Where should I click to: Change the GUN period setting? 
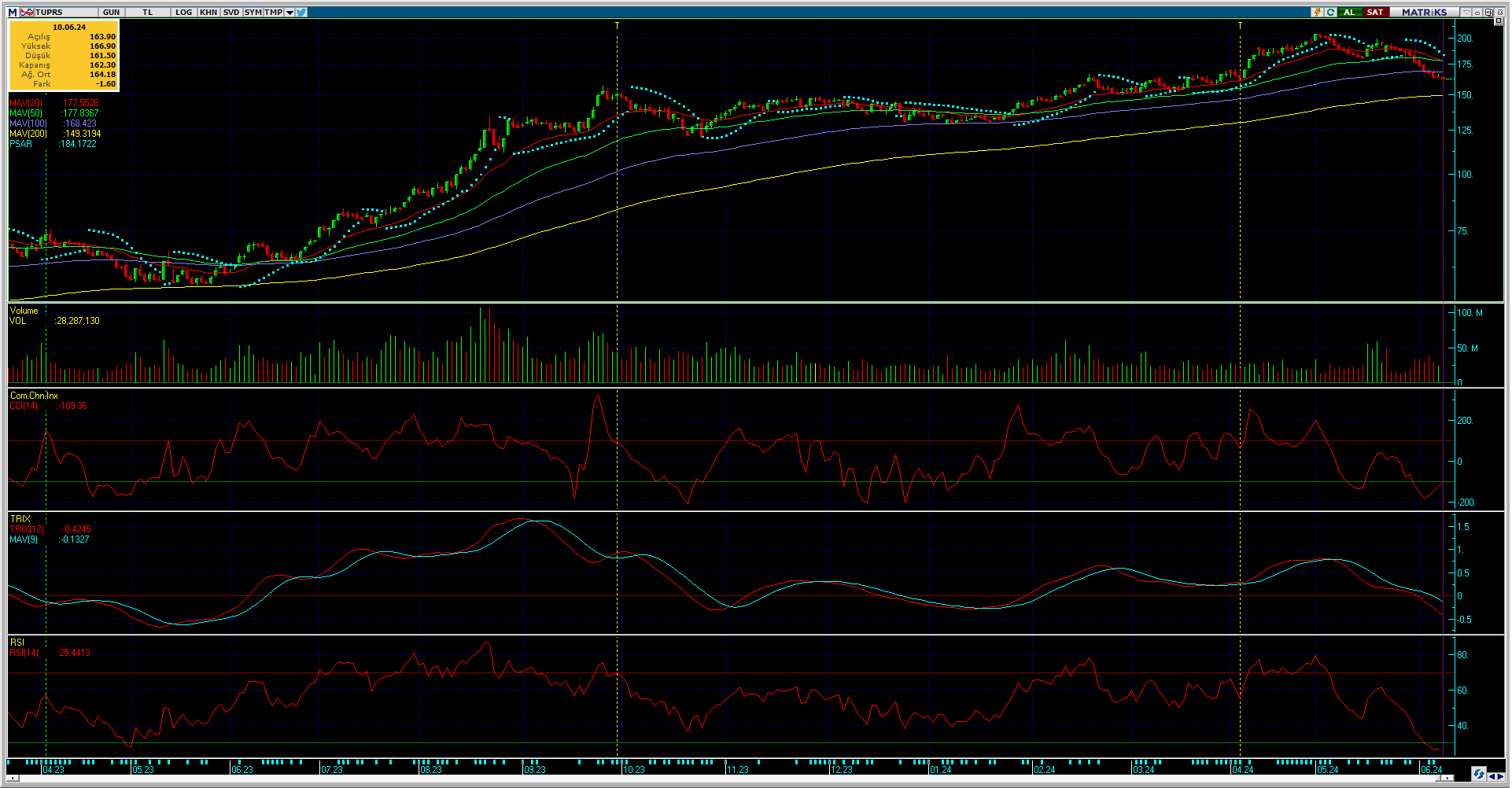tap(112, 12)
